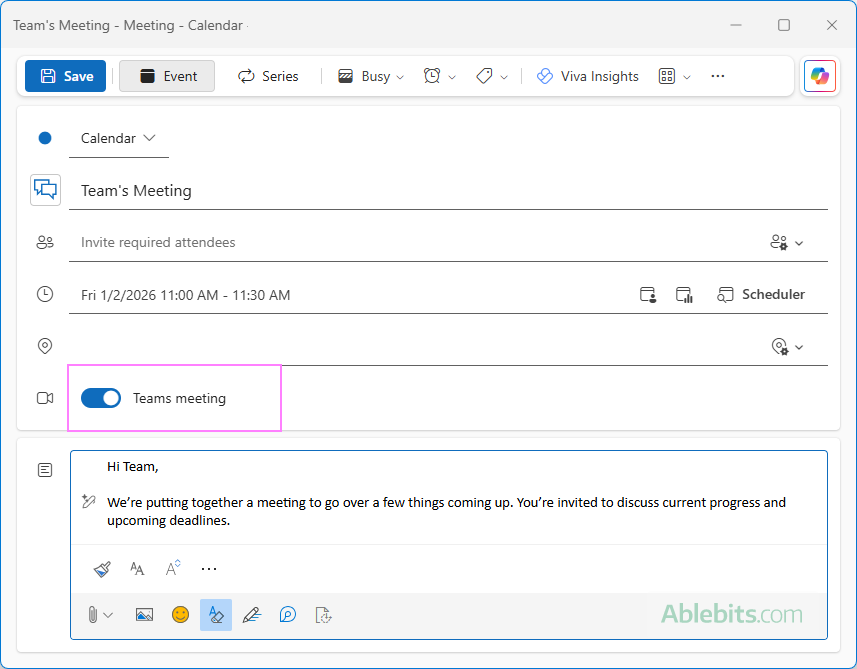The image size is (857, 669).
Task: Click the insert file icon
Action: pyautogui.click(x=323, y=615)
